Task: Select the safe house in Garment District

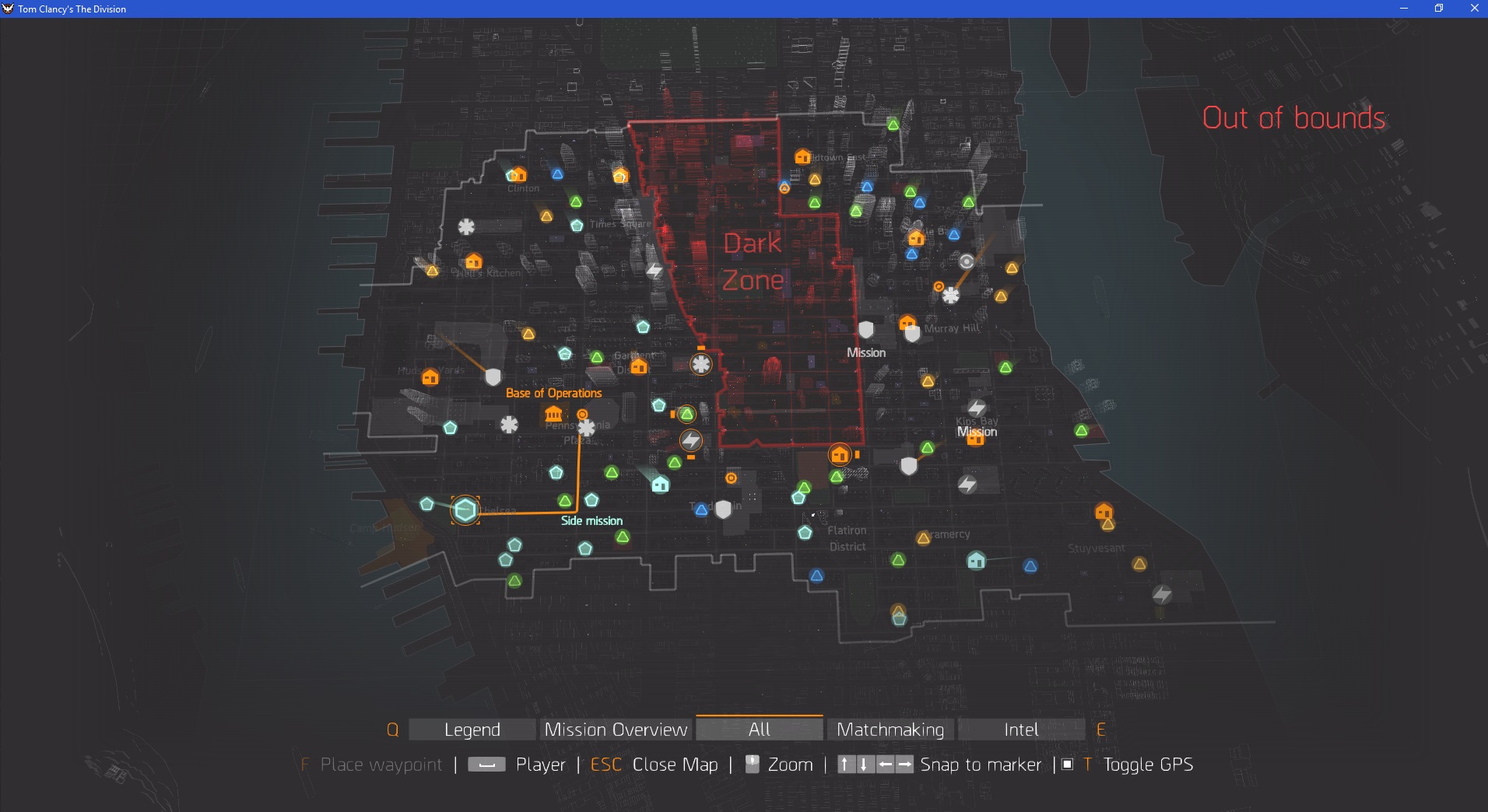Action: 639,366
